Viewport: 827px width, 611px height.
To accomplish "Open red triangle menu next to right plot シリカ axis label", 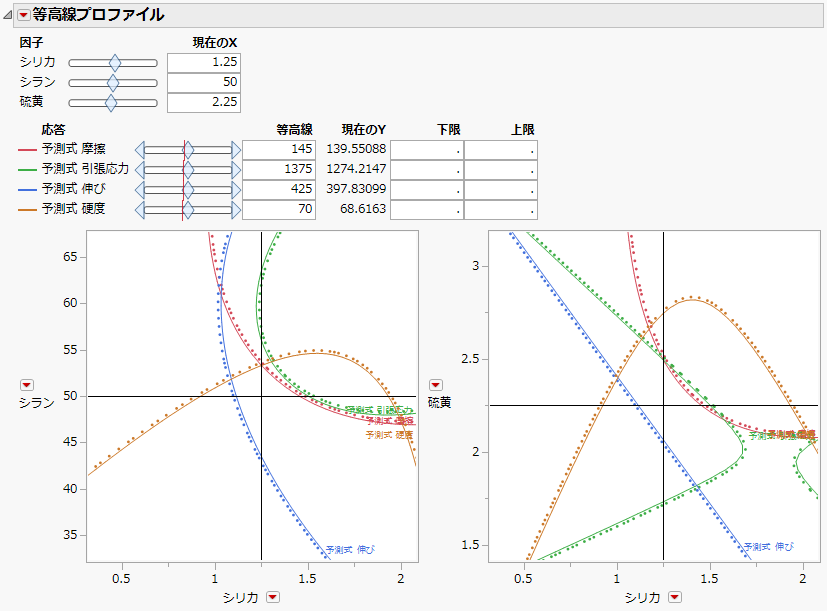I will click(x=675, y=597).
